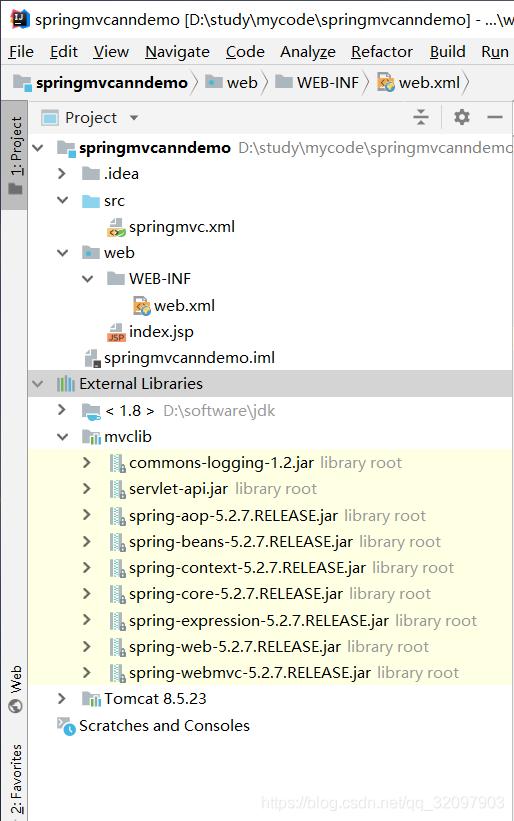Collapse External Libraries node
514x821 pixels.
[38, 384]
